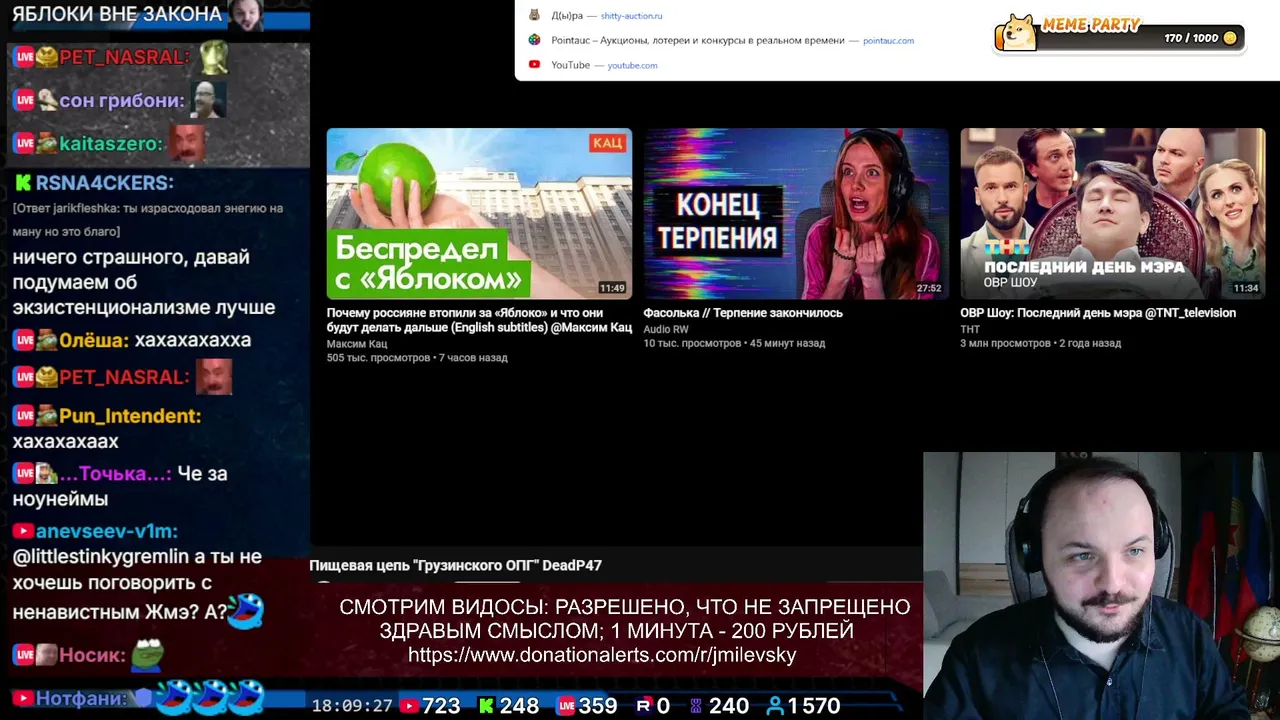Click the kaitaszero username in chat
The width and height of the screenshot is (1280, 720).
point(111,144)
